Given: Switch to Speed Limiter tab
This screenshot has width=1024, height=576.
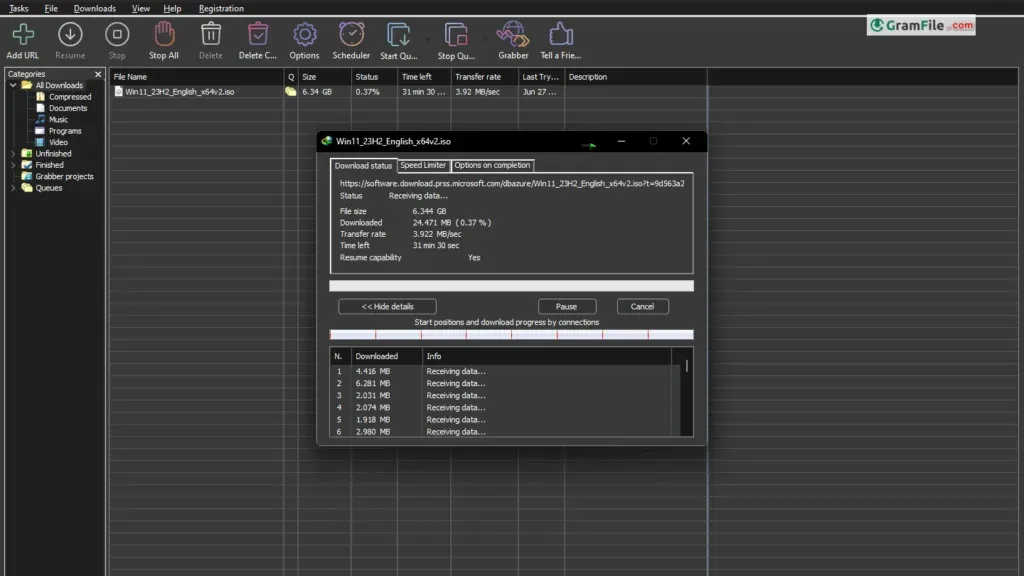Looking at the screenshot, I should 423,165.
